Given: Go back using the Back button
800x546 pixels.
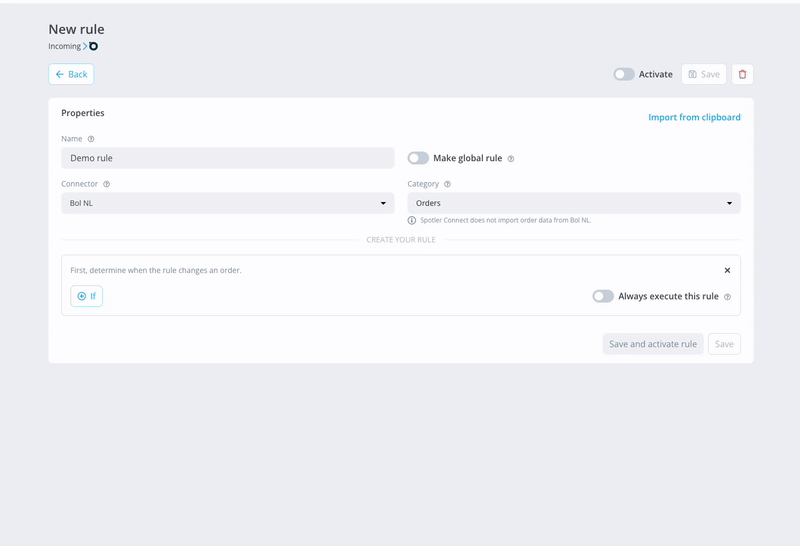Looking at the screenshot, I should tap(71, 75).
